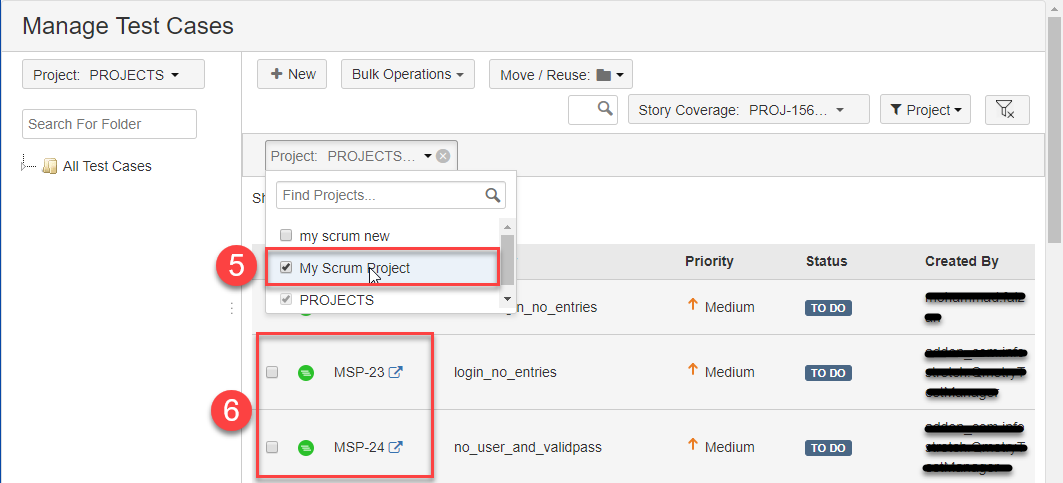
Task: Open the Project filter dropdown button
Action: [x=925, y=109]
